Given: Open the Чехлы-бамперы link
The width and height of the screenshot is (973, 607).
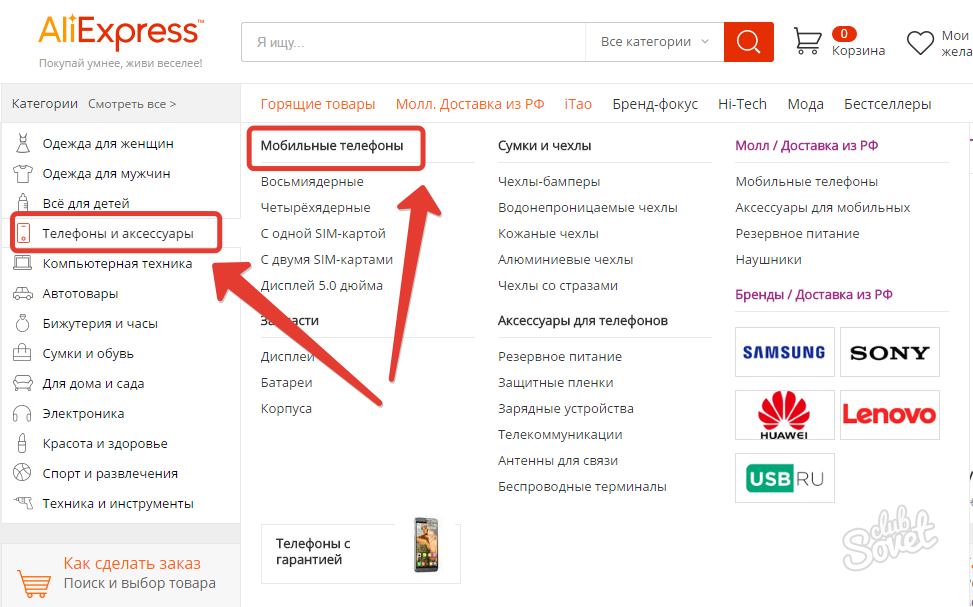Looking at the screenshot, I should tap(549, 182).
